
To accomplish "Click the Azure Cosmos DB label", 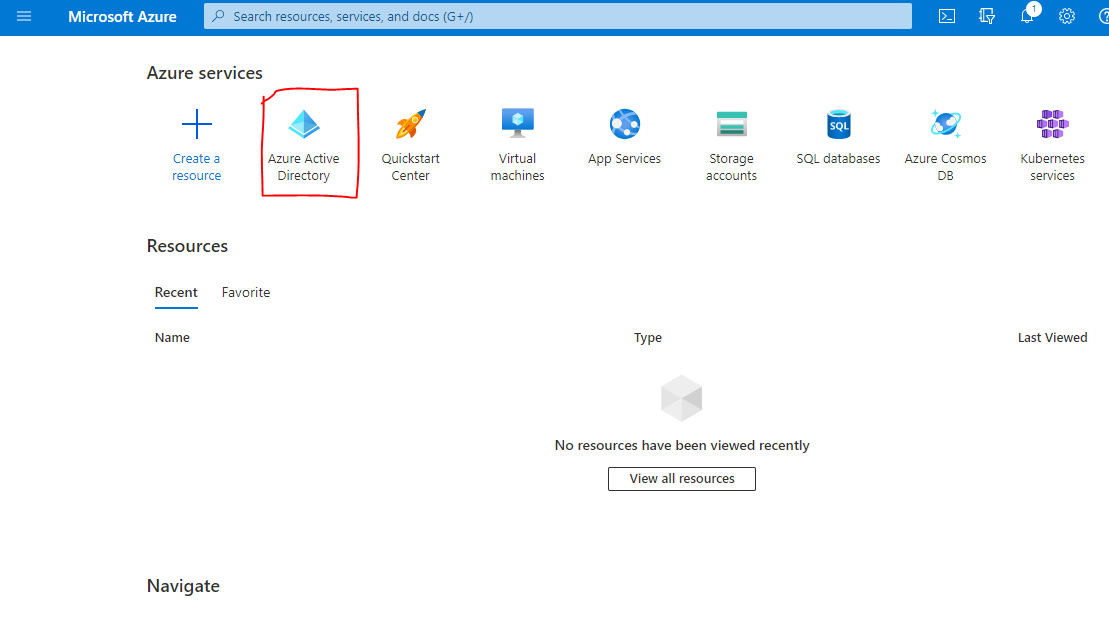I will point(946,167).
